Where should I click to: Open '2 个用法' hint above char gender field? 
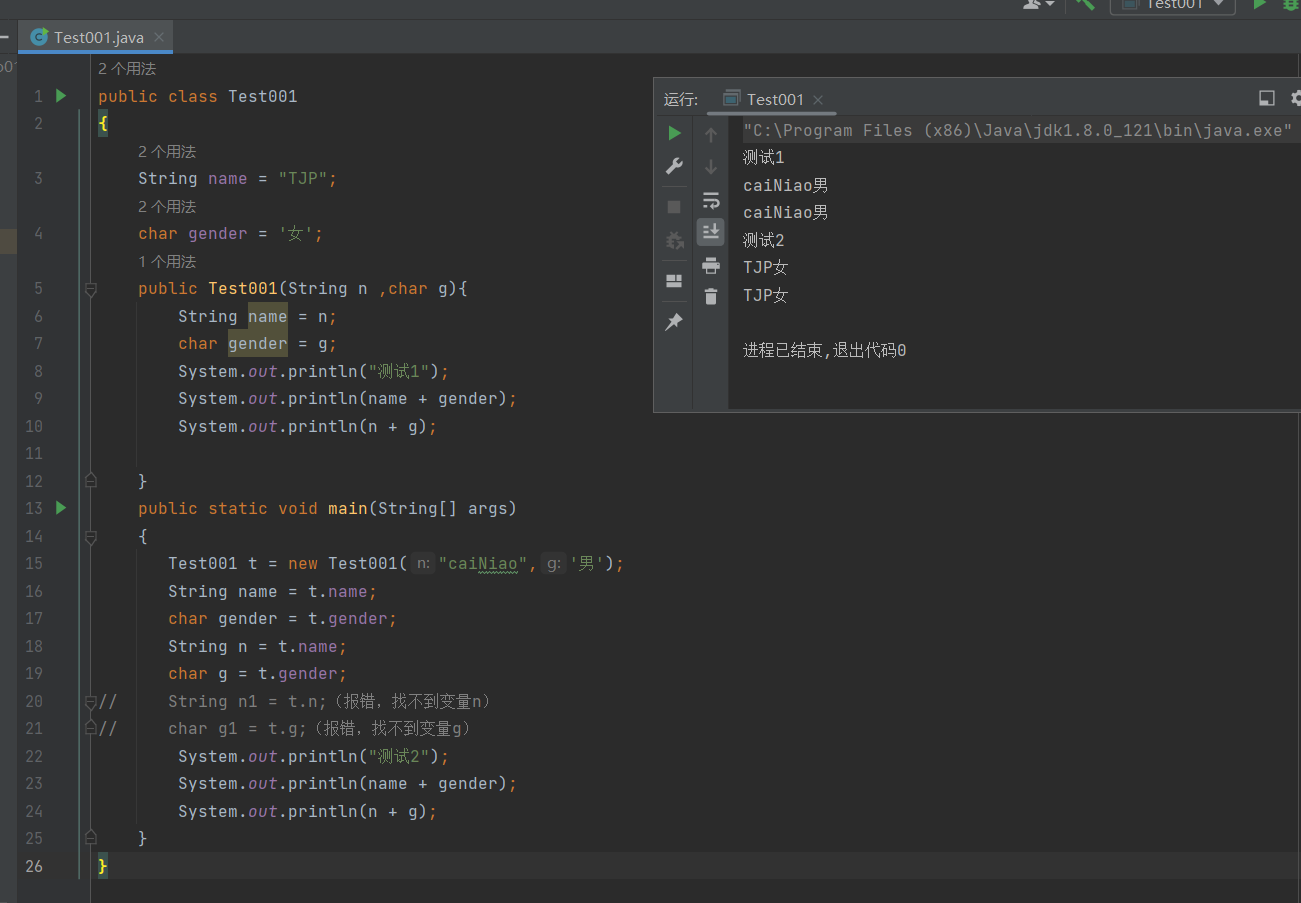click(167, 207)
